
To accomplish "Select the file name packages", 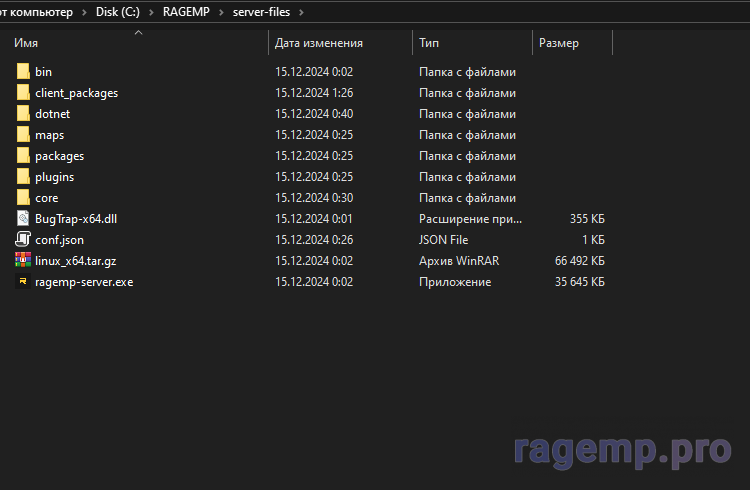I will (59, 156).
